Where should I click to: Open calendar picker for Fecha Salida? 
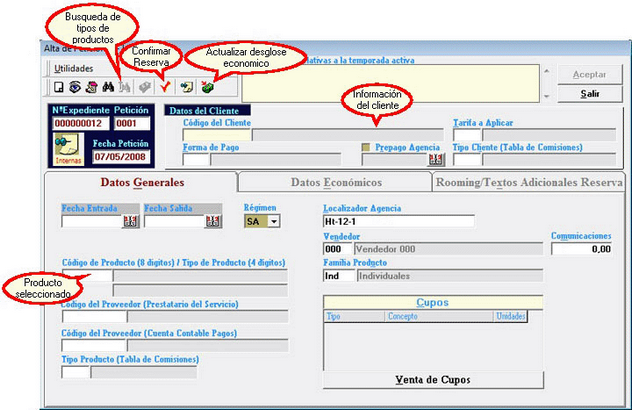[x=213, y=221]
